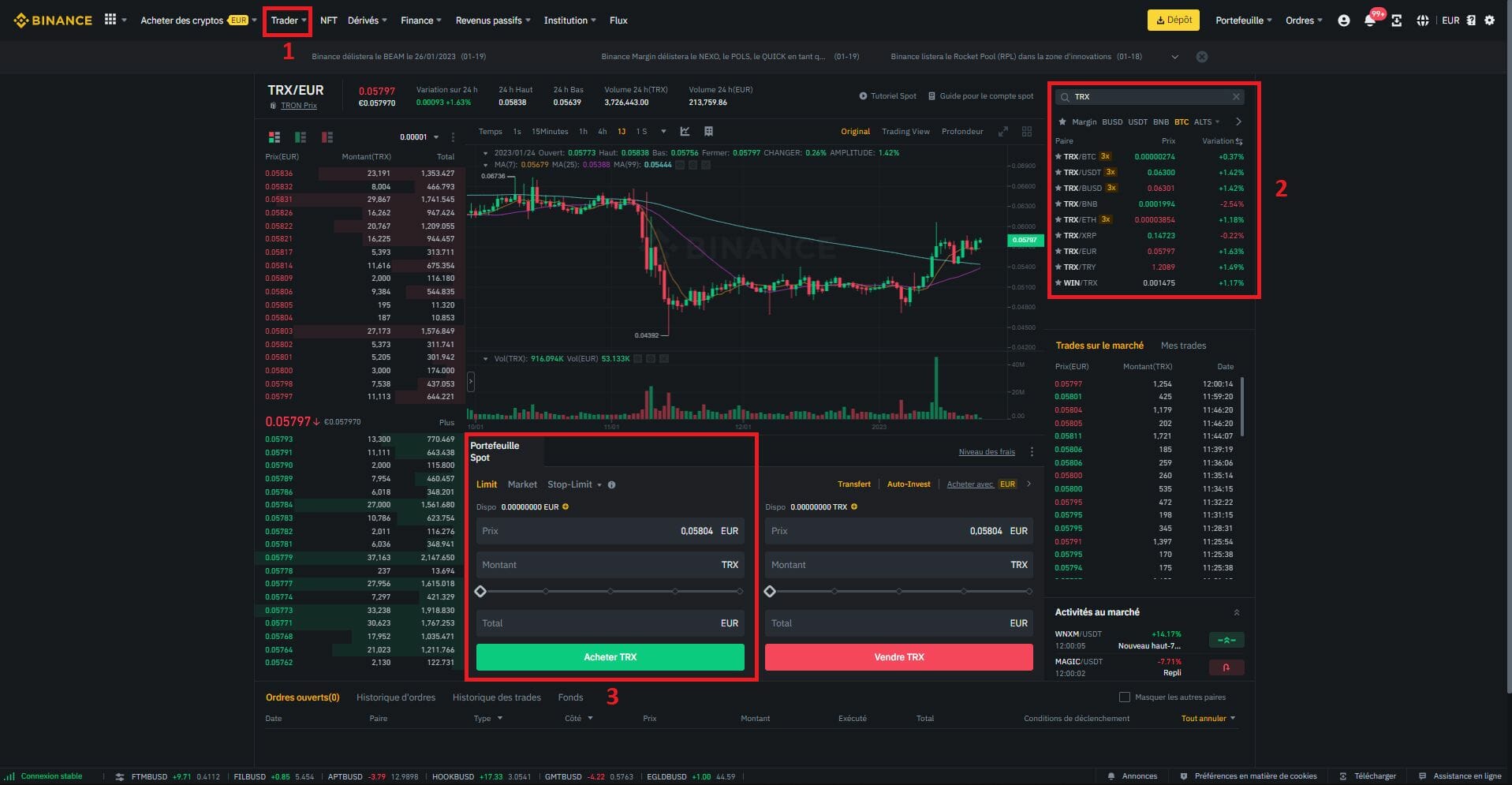
Task: Collapse the Activités au marché panel
Action: tap(1237, 612)
